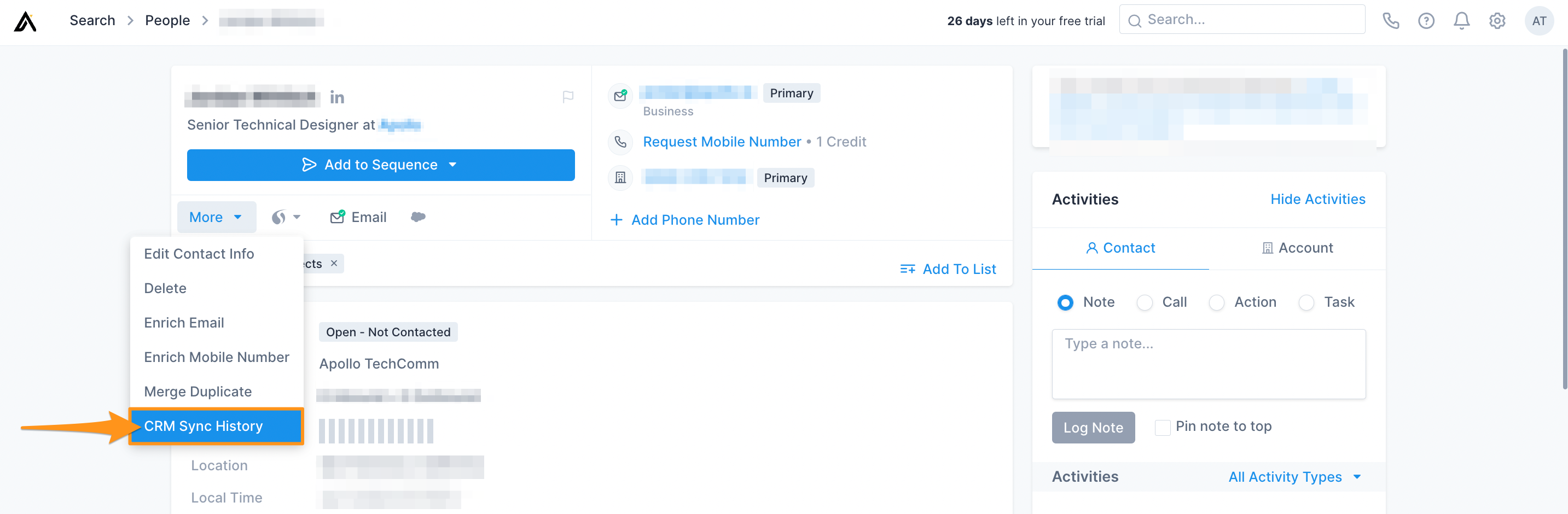Click the verified email envelope icon
1568x514 pixels.
620,96
